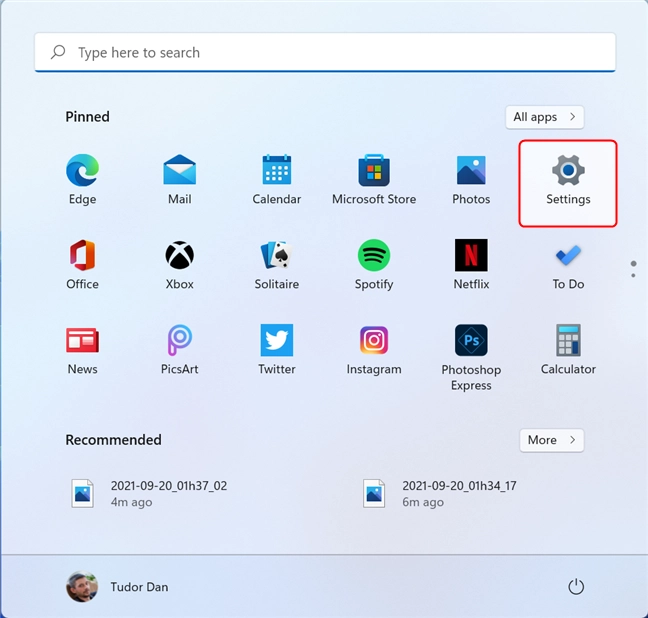Open the To Do app

tap(568, 265)
